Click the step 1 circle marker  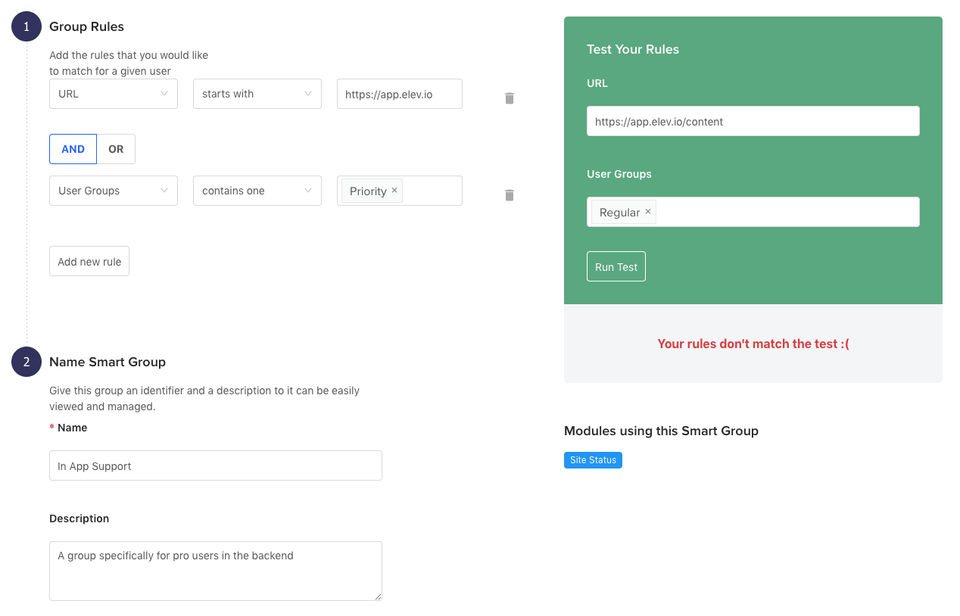coord(26,27)
